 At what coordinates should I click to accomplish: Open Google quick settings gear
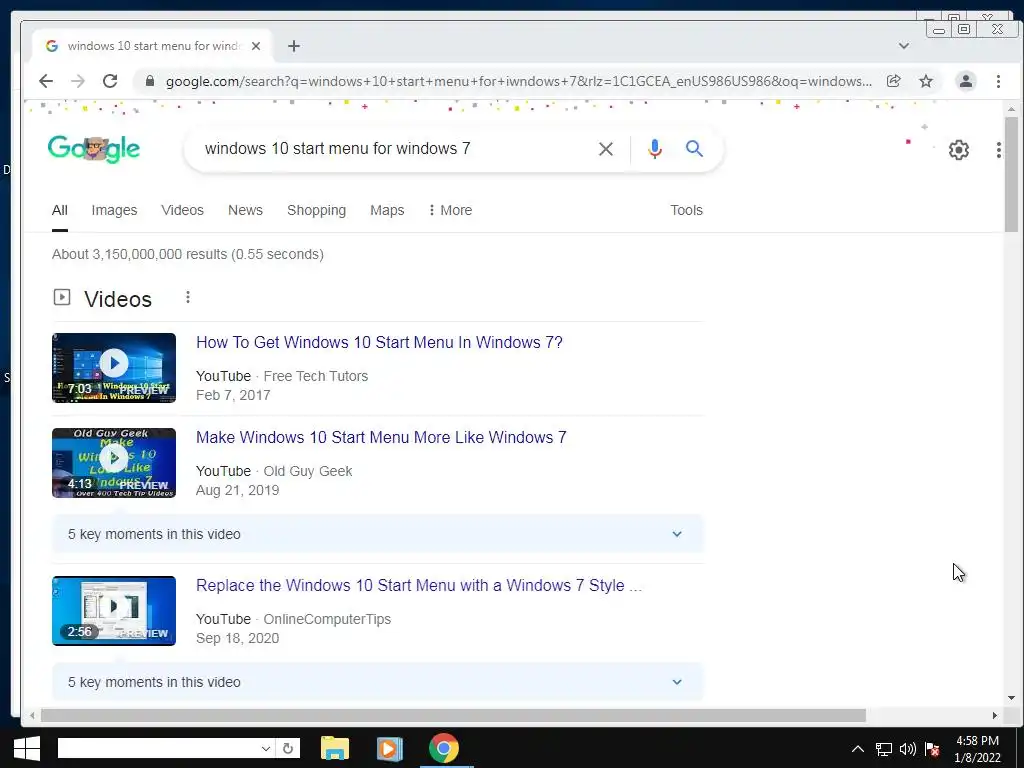[959, 150]
